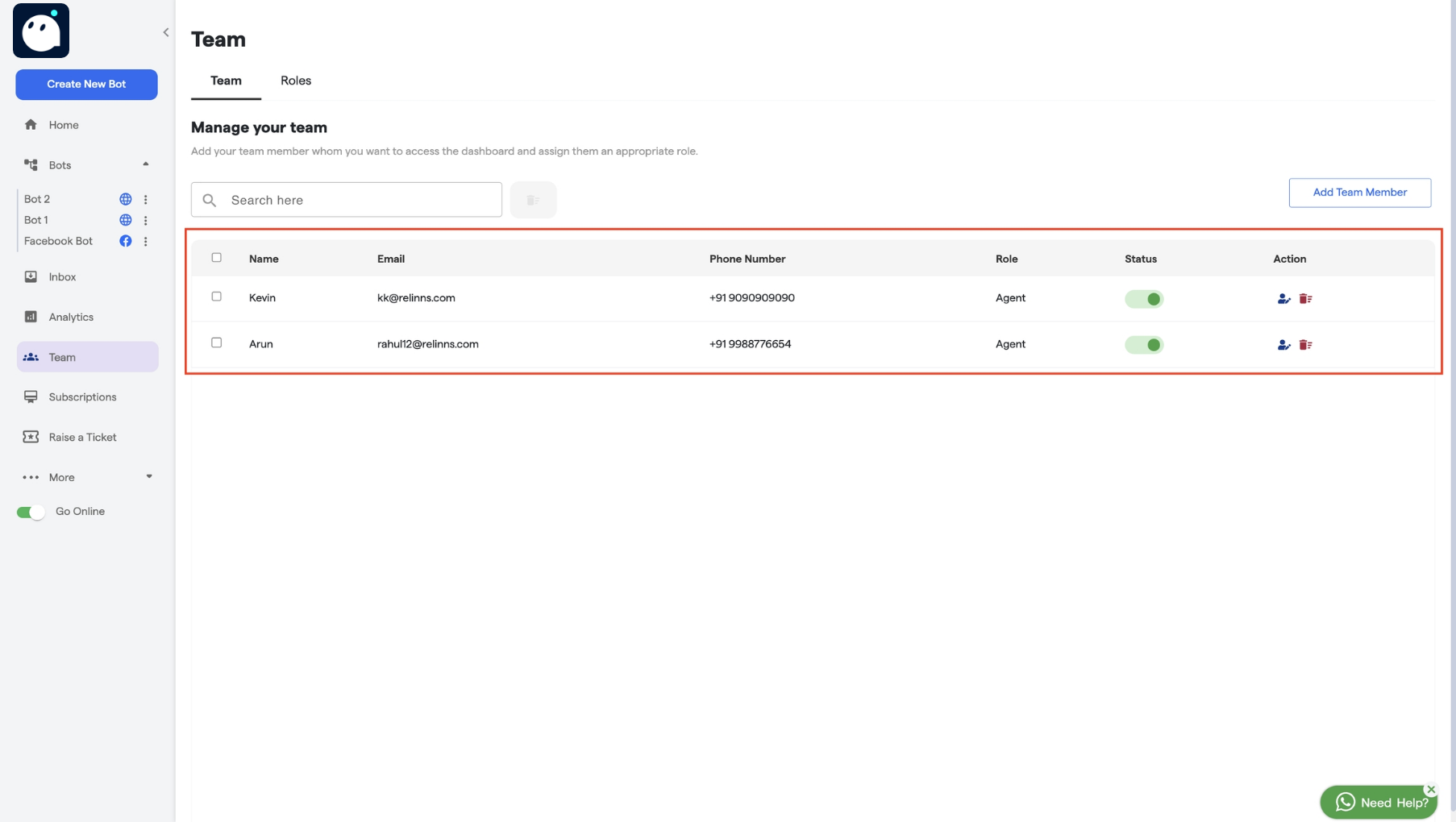Click the disabled bulk delete icon by the search box
Screen dimensions: 1456x822
pos(533,200)
